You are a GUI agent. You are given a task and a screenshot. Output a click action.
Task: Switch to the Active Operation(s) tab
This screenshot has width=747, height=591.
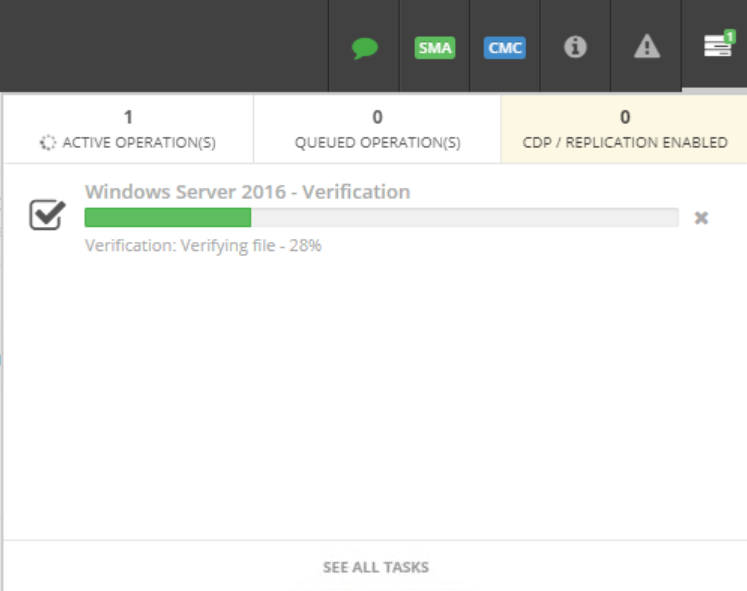pyautogui.click(x=128, y=130)
